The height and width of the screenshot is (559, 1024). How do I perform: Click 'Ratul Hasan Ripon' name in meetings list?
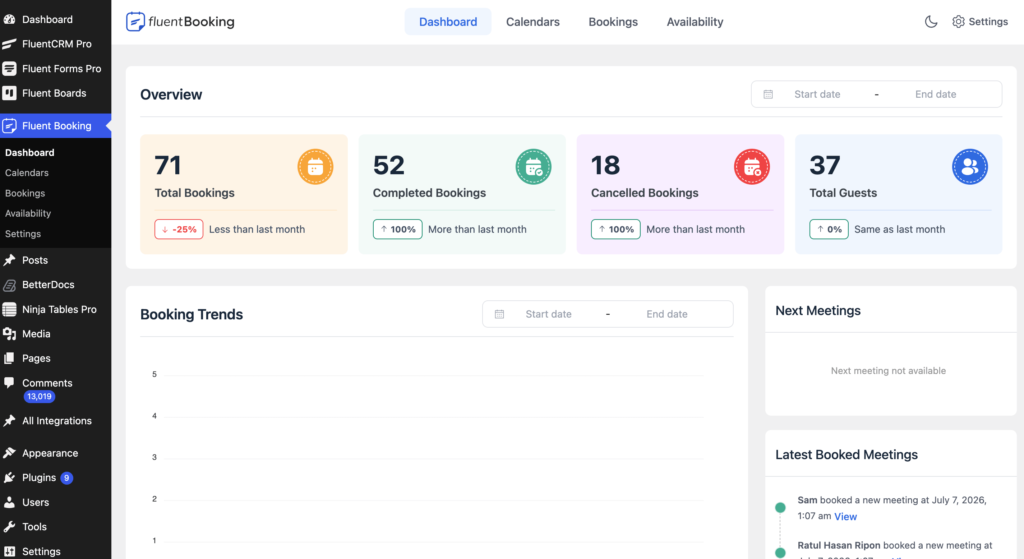pyautogui.click(x=839, y=545)
